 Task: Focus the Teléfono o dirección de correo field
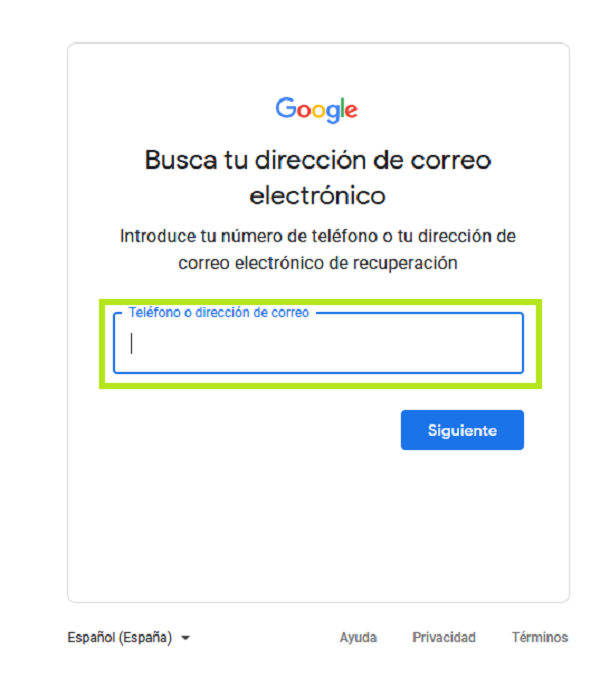coord(318,343)
